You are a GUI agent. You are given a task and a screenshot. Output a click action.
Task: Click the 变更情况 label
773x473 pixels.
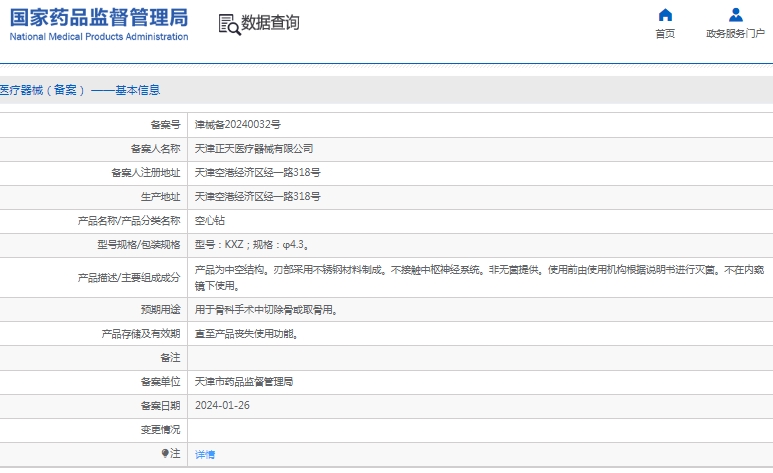coord(161,430)
